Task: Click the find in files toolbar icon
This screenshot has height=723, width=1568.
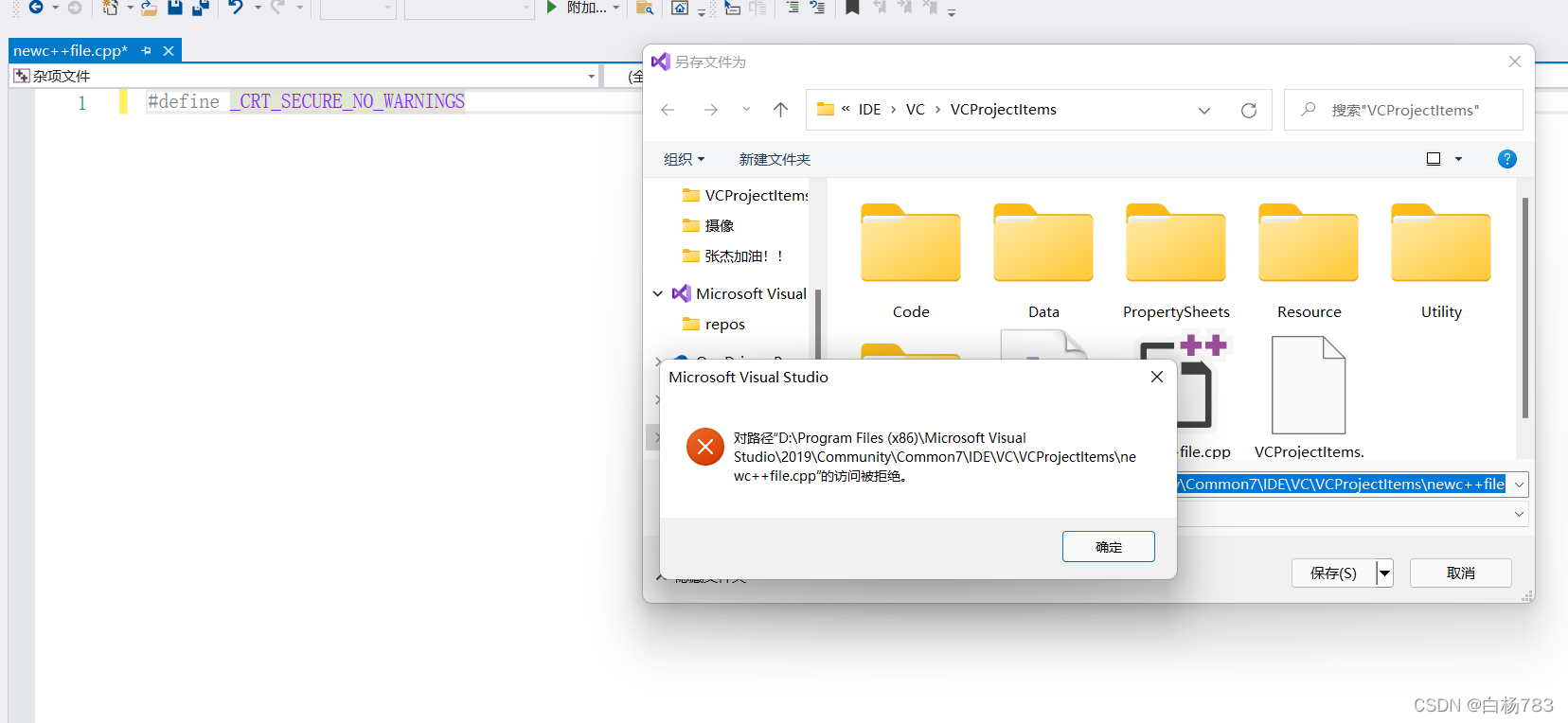Action: point(645,8)
